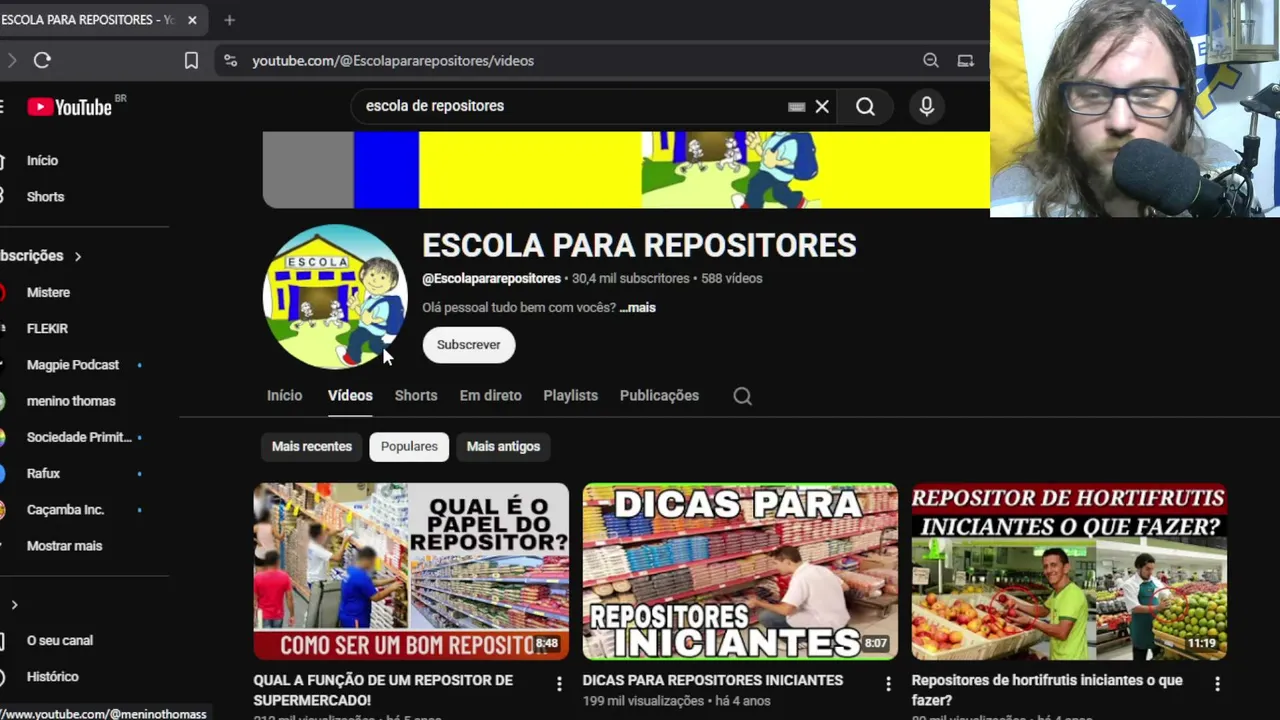
Task: Play the 'Qual é o papel do repositor' thumbnail
Action: (411, 572)
